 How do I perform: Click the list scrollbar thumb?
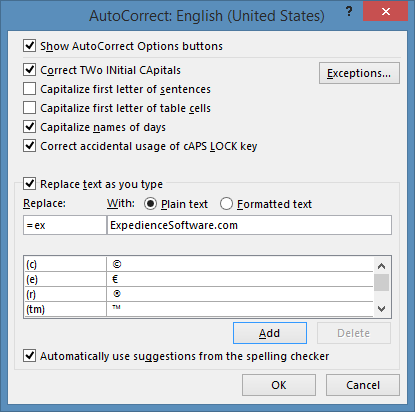[382, 283]
